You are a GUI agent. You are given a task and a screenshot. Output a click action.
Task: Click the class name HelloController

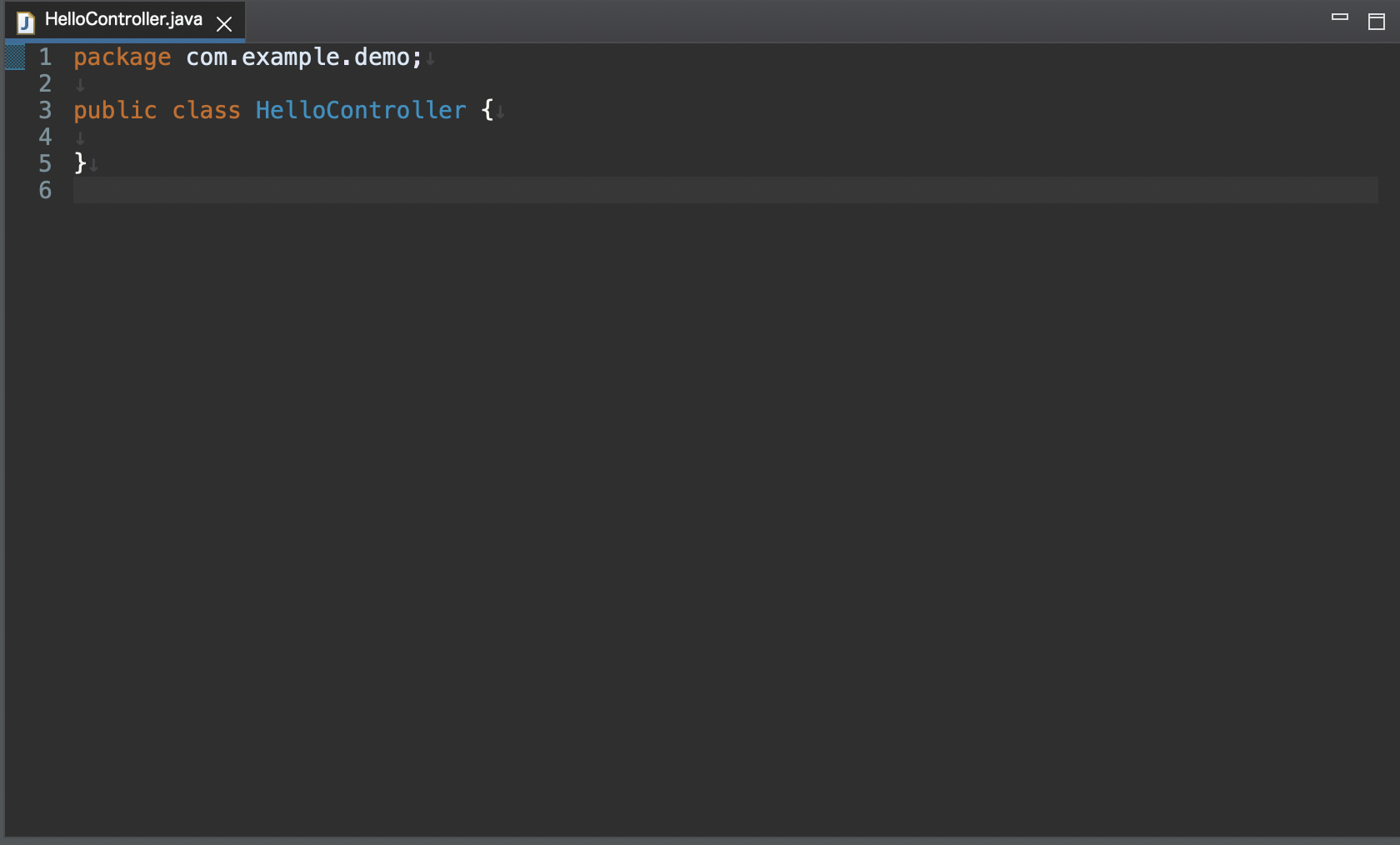coord(360,110)
